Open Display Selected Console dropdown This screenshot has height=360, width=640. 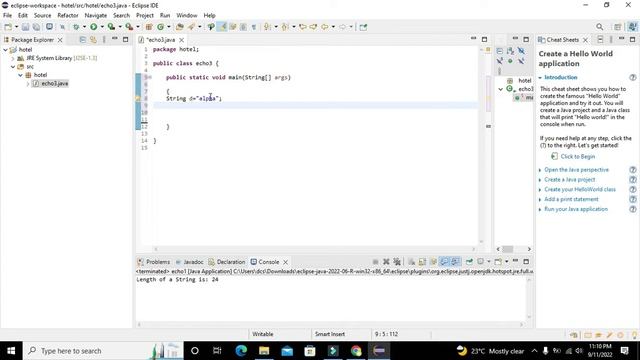[x=488, y=262]
